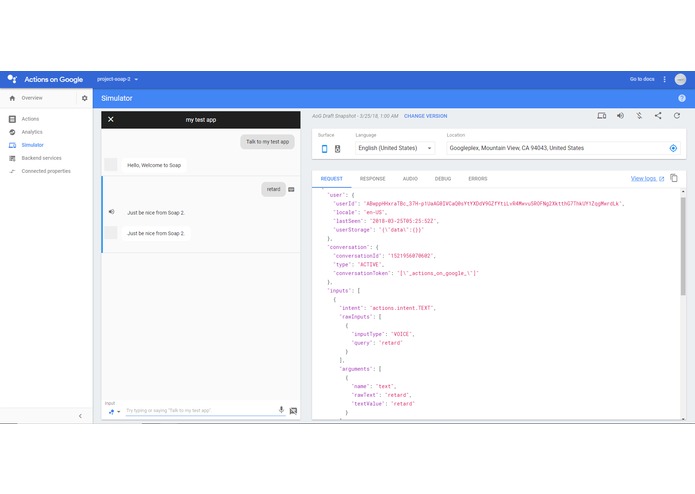Click the second Just be nice from Soap 2 message
695x494 pixels.
[156, 233]
